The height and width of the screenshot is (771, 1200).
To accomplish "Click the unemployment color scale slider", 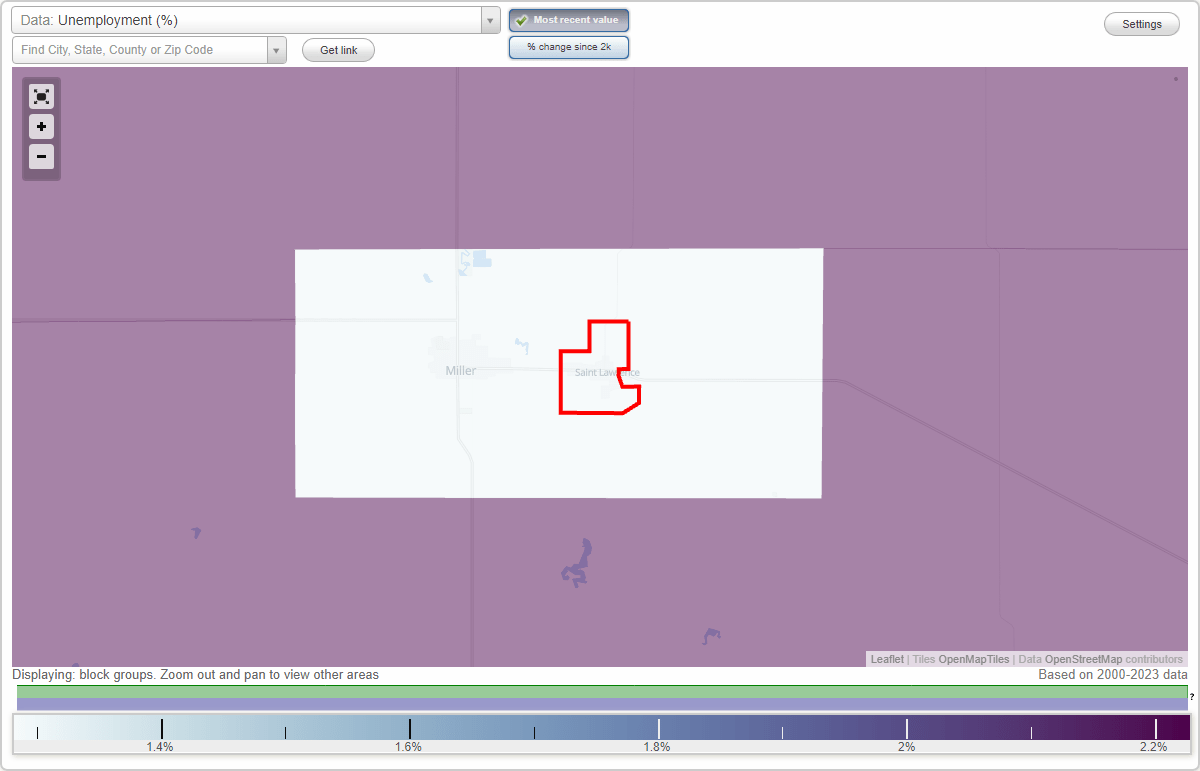I will click(600, 726).
